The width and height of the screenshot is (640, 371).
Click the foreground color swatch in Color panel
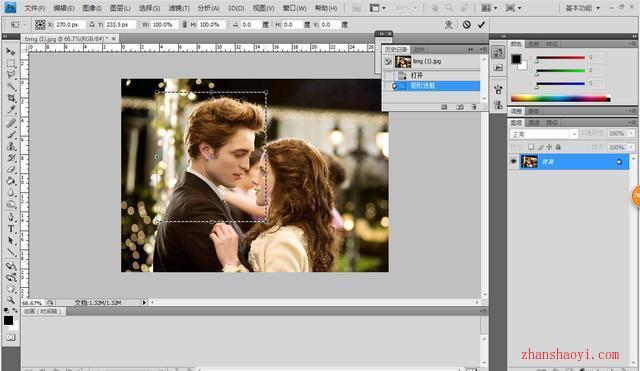[x=516, y=59]
